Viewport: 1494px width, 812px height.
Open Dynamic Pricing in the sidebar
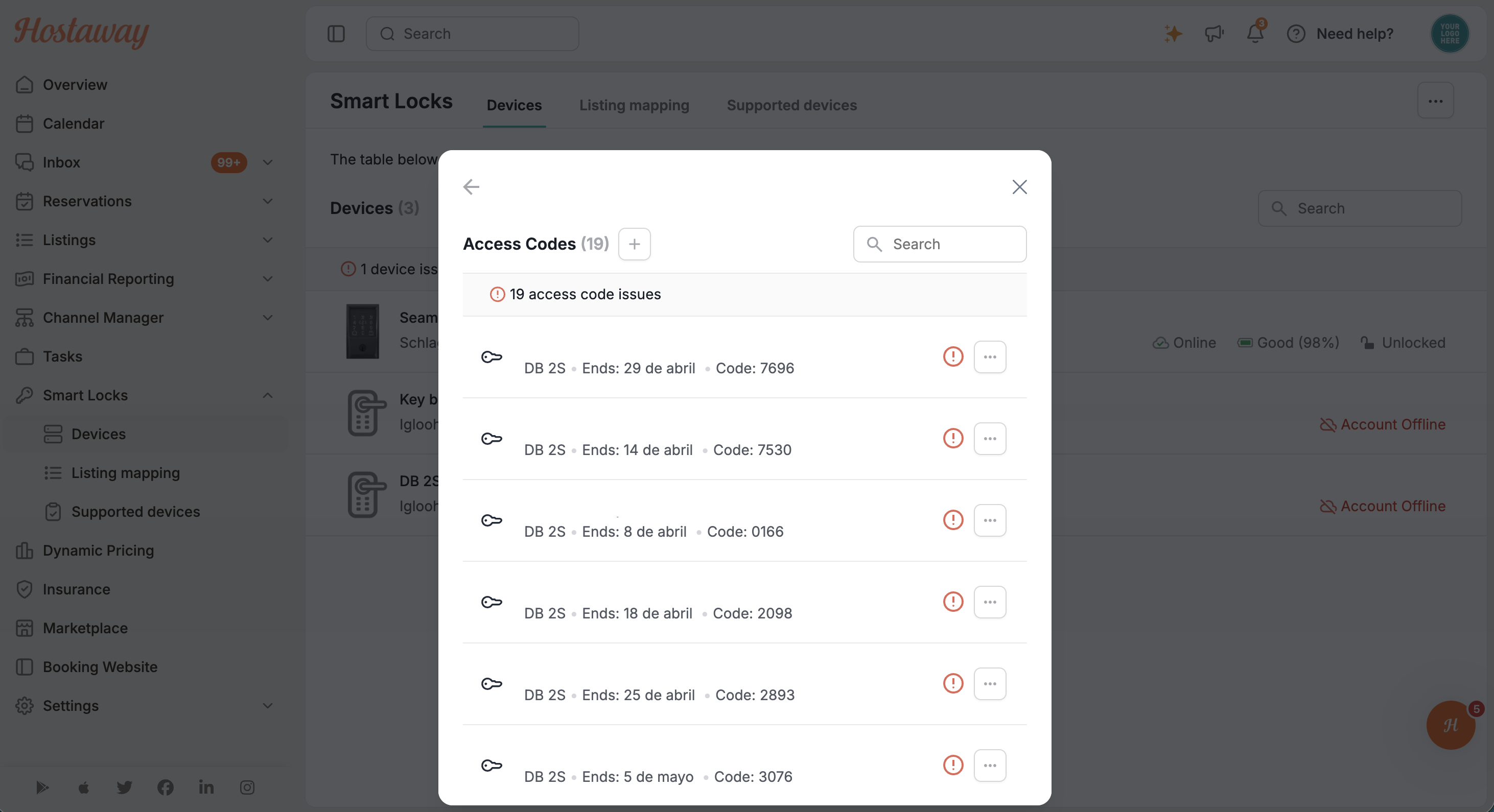(98, 551)
